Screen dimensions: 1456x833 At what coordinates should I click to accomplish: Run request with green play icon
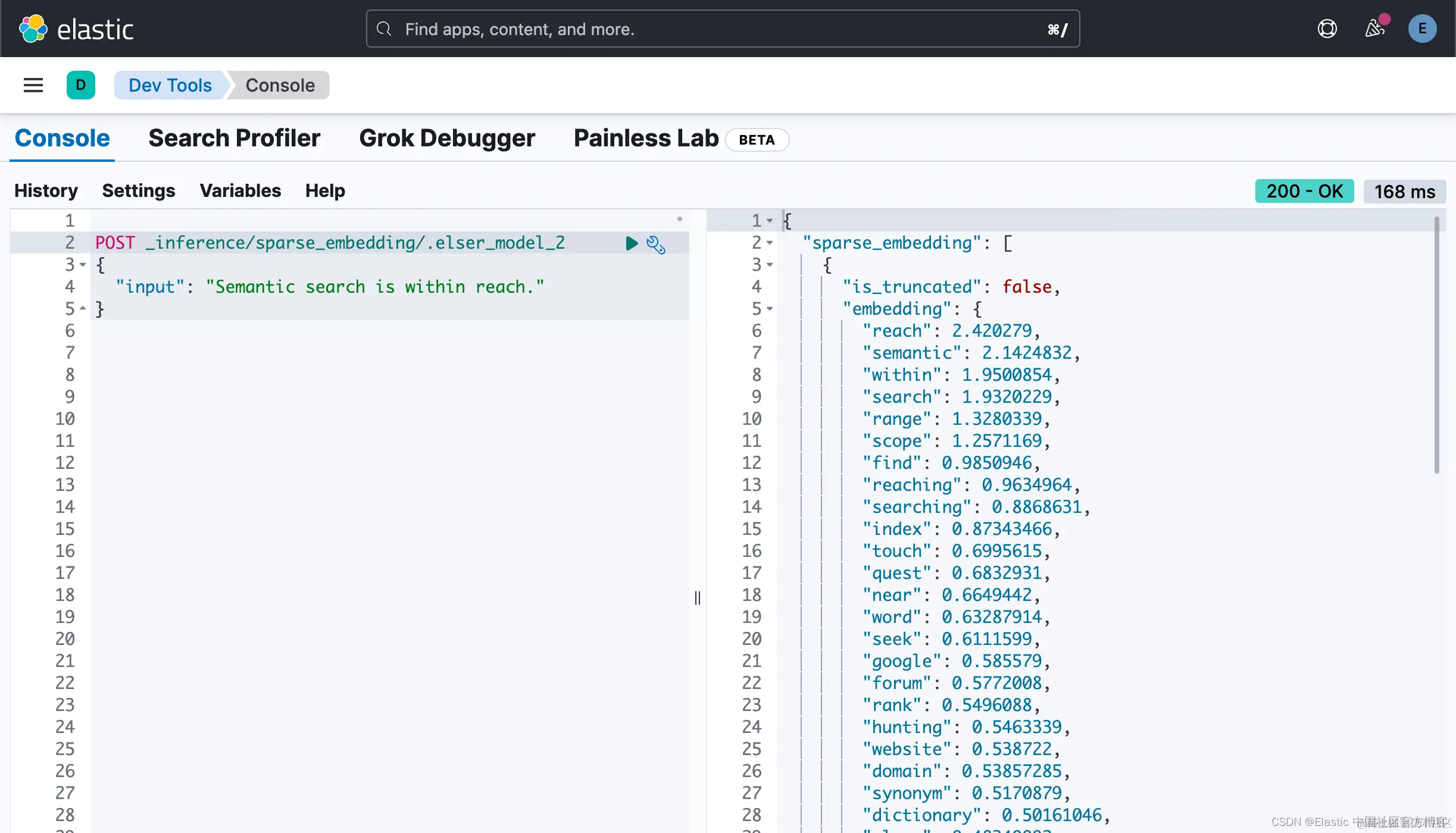pos(632,243)
